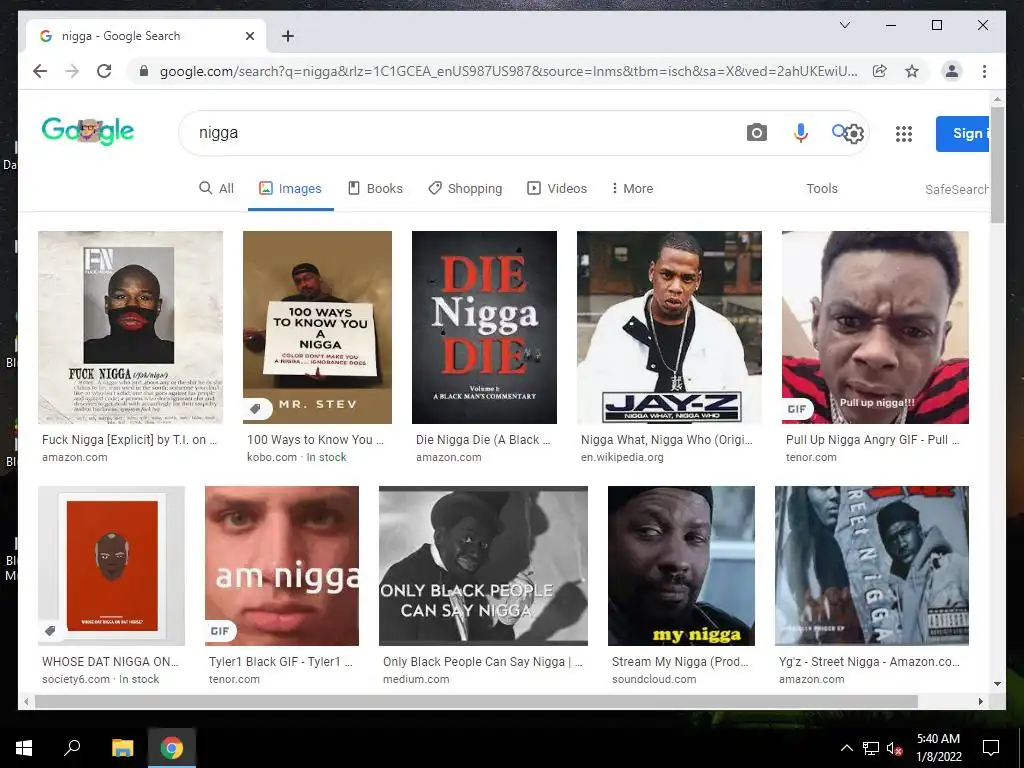Select the Images tab
The width and height of the screenshot is (1024, 768).
(291, 189)
